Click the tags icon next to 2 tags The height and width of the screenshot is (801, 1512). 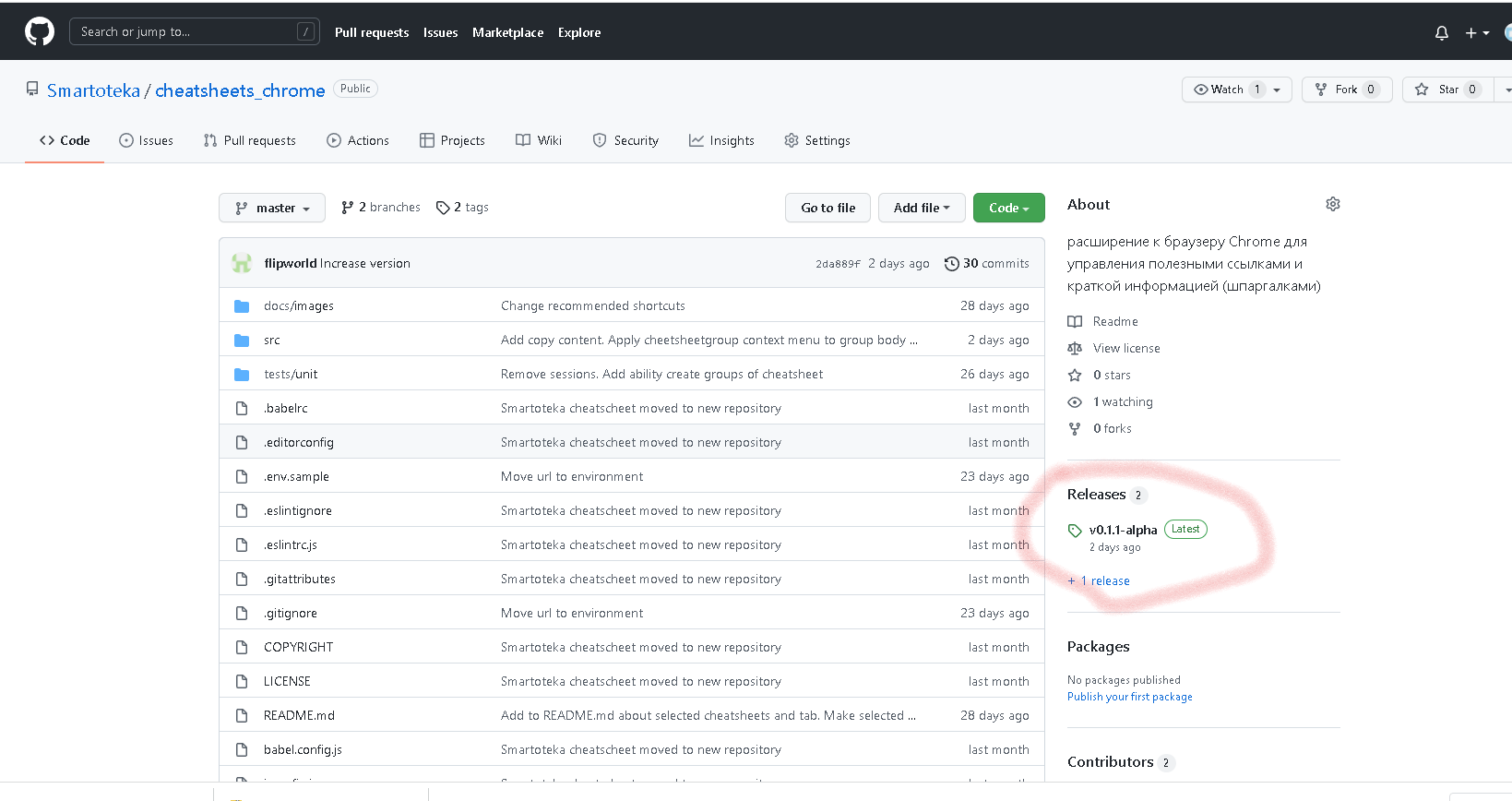point(443,208)
